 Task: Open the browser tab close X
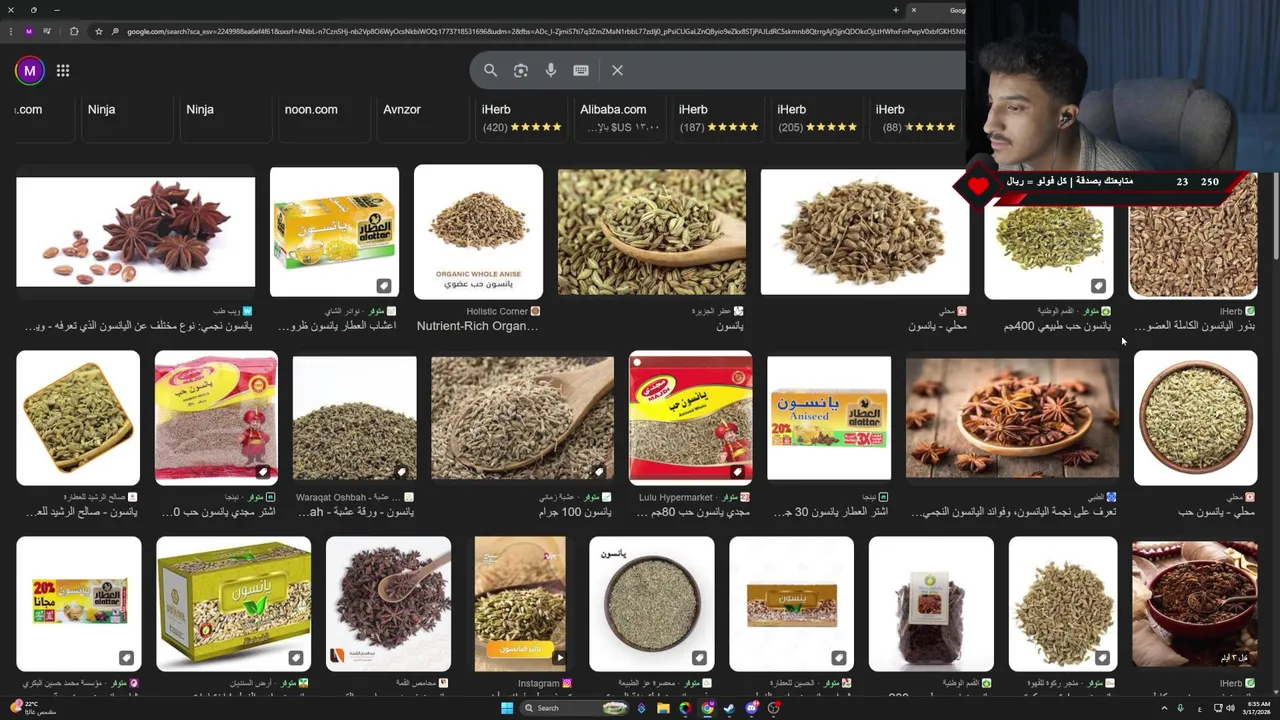(913, 10)
